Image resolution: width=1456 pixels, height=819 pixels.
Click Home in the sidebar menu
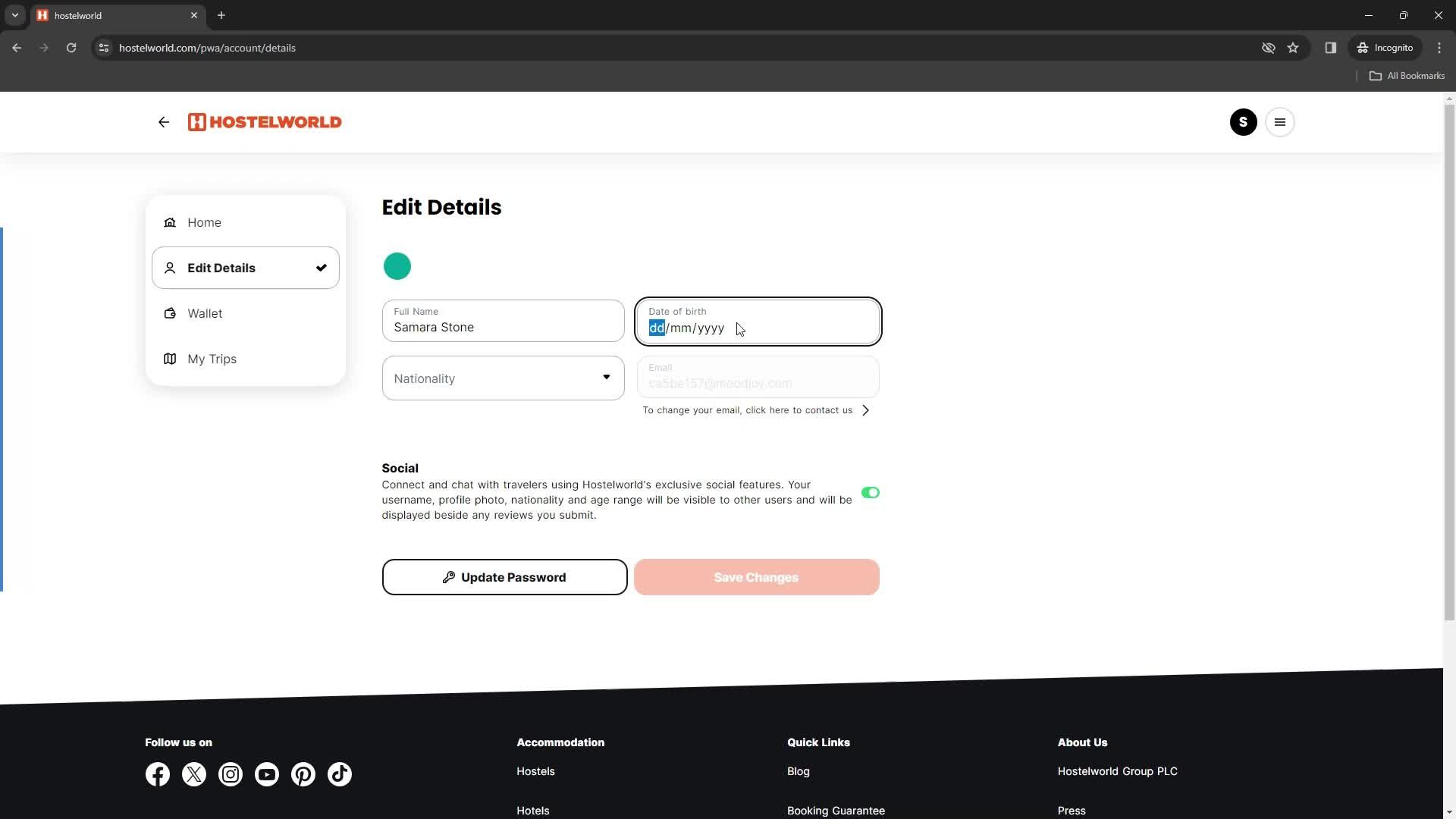pos(204,222)
